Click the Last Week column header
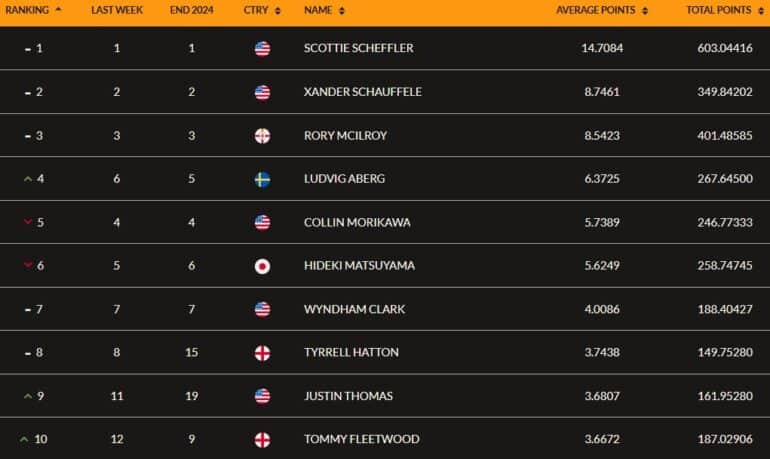The width and height of the screenshot is (770, 459). [117, 10]
